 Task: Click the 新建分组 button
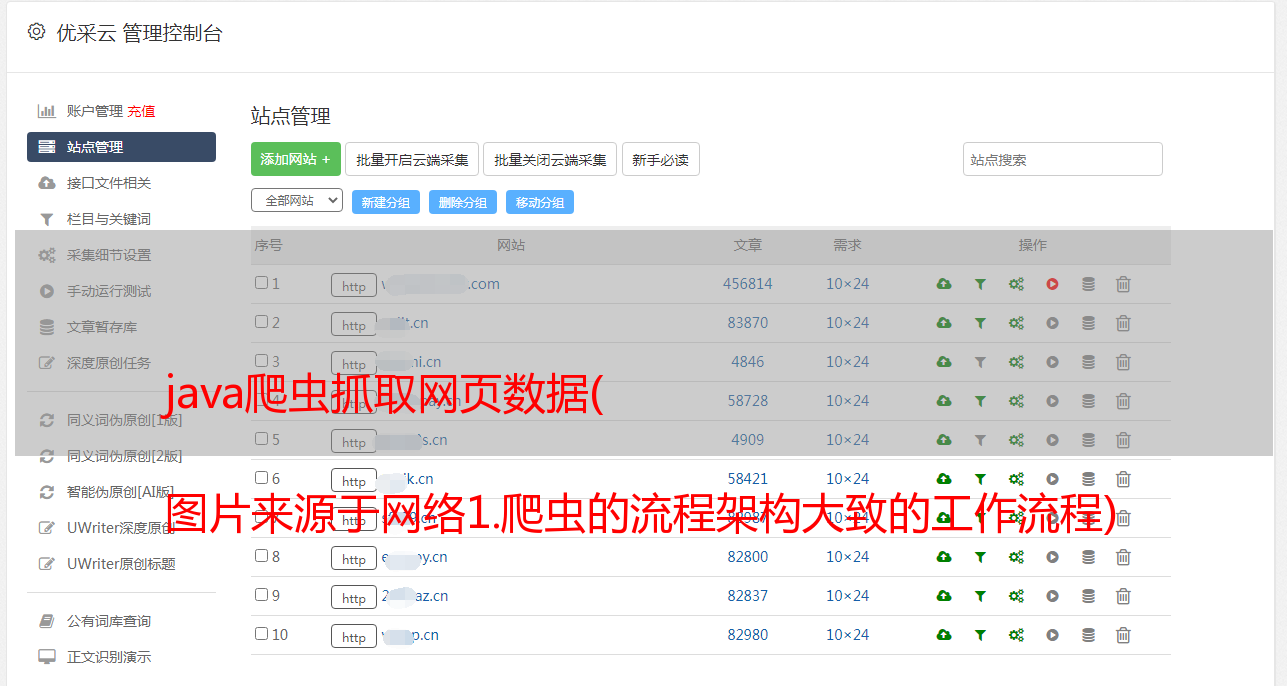tap(386, 202)
